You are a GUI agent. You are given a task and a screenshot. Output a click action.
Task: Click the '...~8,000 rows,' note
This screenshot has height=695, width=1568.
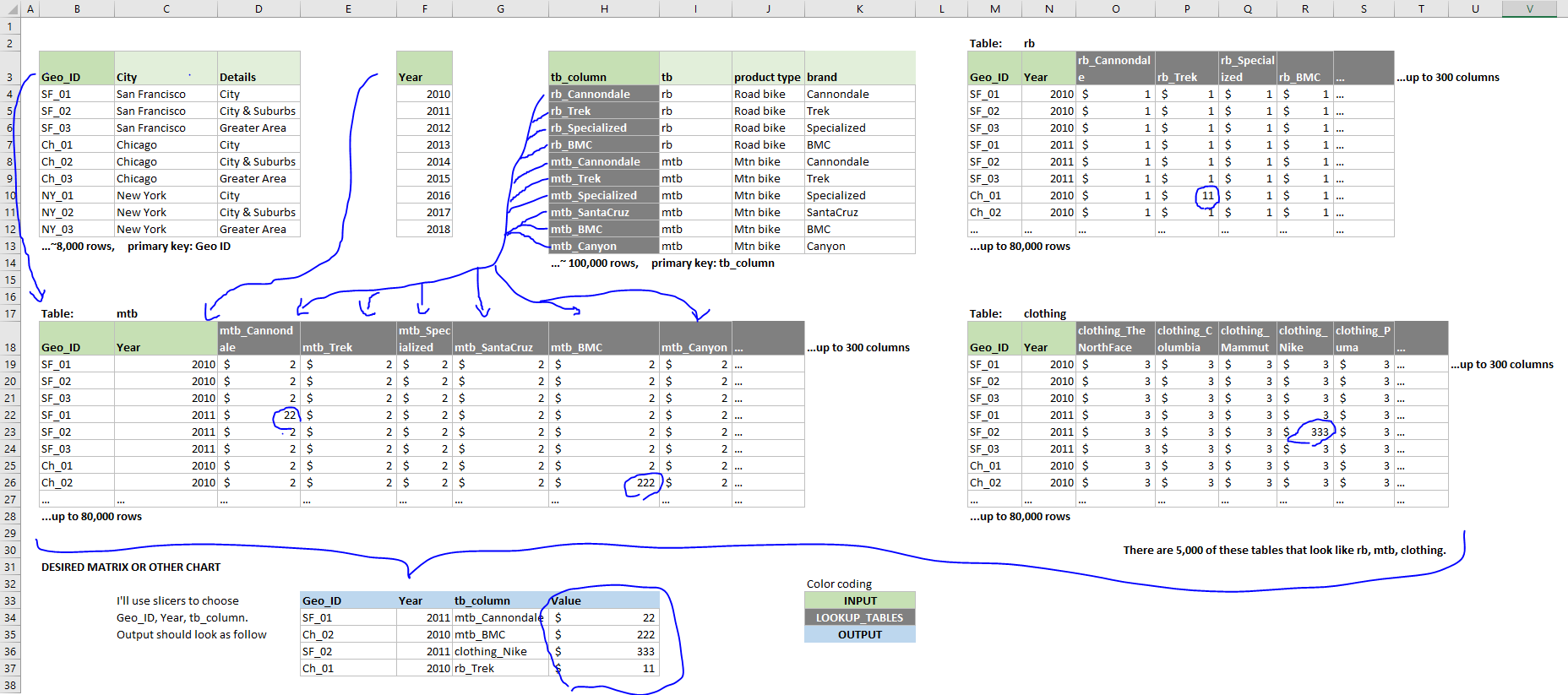coord(78,246)
